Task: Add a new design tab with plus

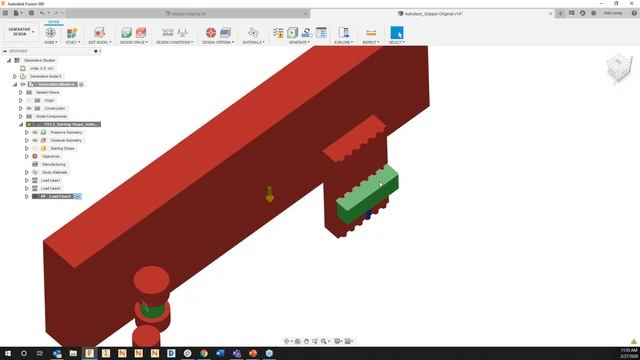Action: click(x=560, y=13)
